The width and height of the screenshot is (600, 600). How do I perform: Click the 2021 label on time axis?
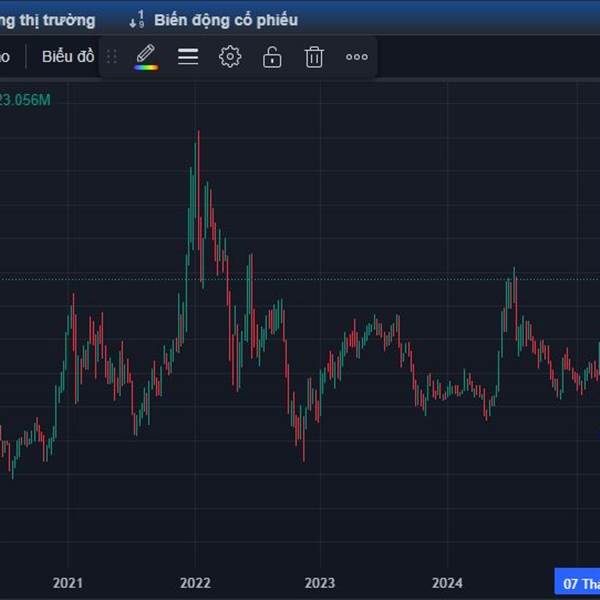tap(67, 582)
